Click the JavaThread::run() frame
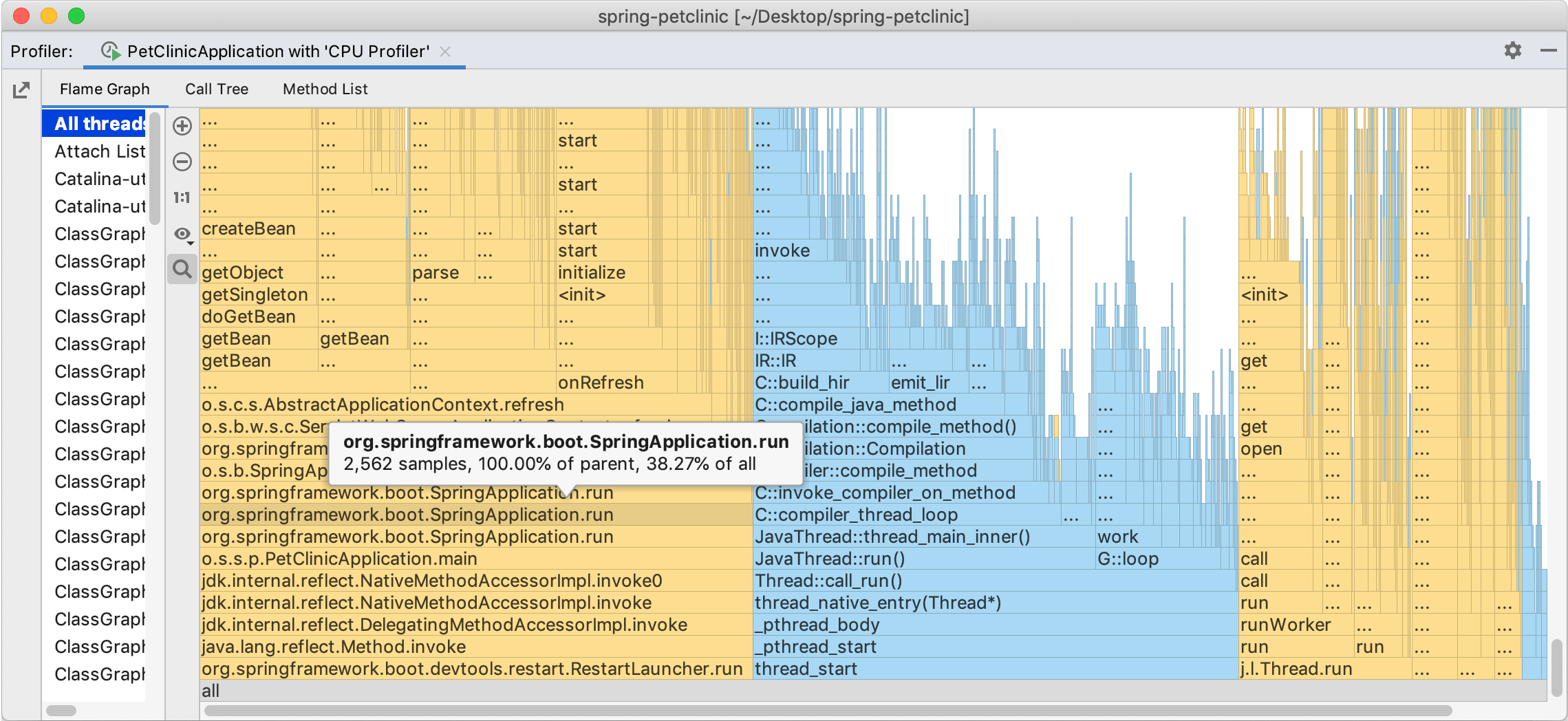The width and height of the screenshot is (1568, 721). coord(924,559)
